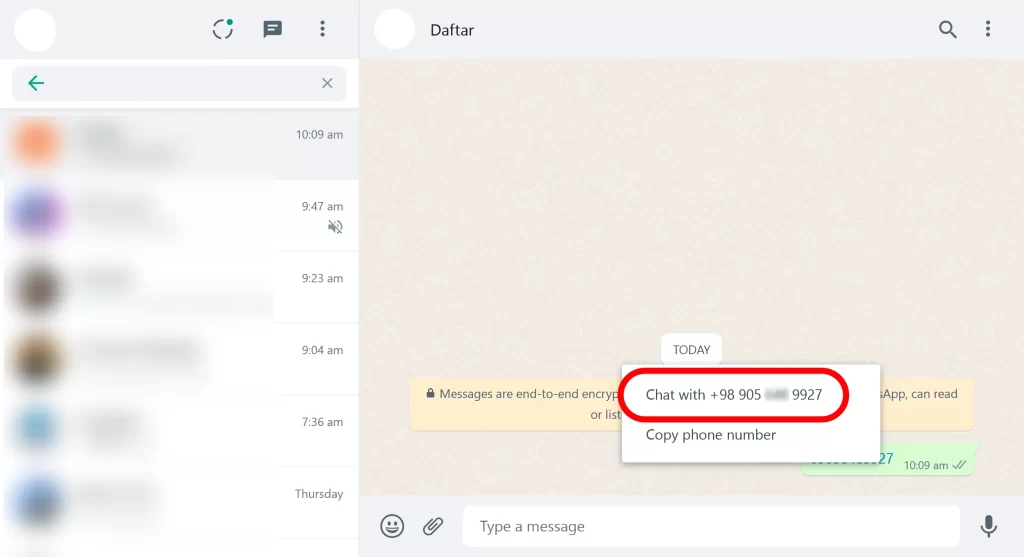
Task: Start a new chat with message icon
Action: point(272,29)
